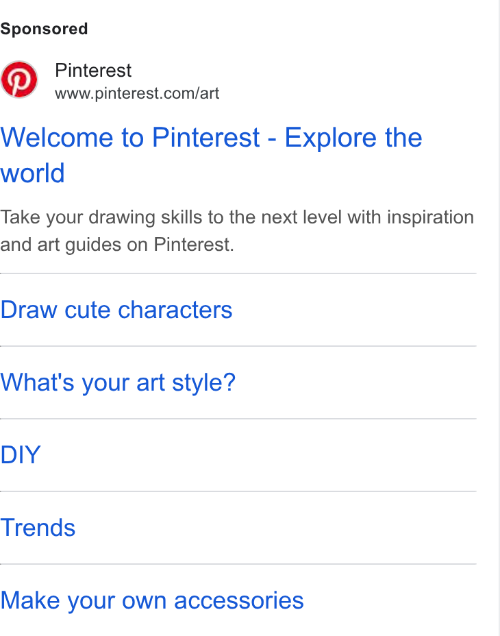Click the red Pinterest logo icon

[x=19, y=80]
